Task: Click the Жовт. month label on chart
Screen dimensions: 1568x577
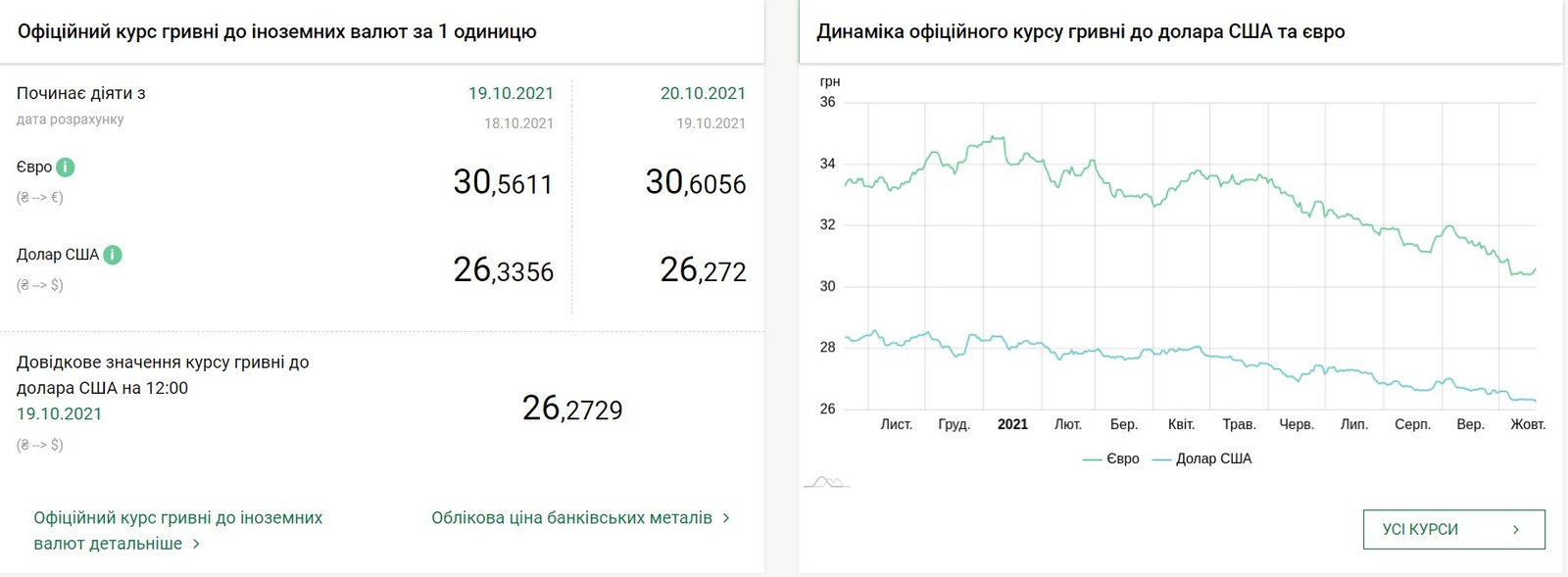Action: pyautogui.click(x=1528, y=424)
